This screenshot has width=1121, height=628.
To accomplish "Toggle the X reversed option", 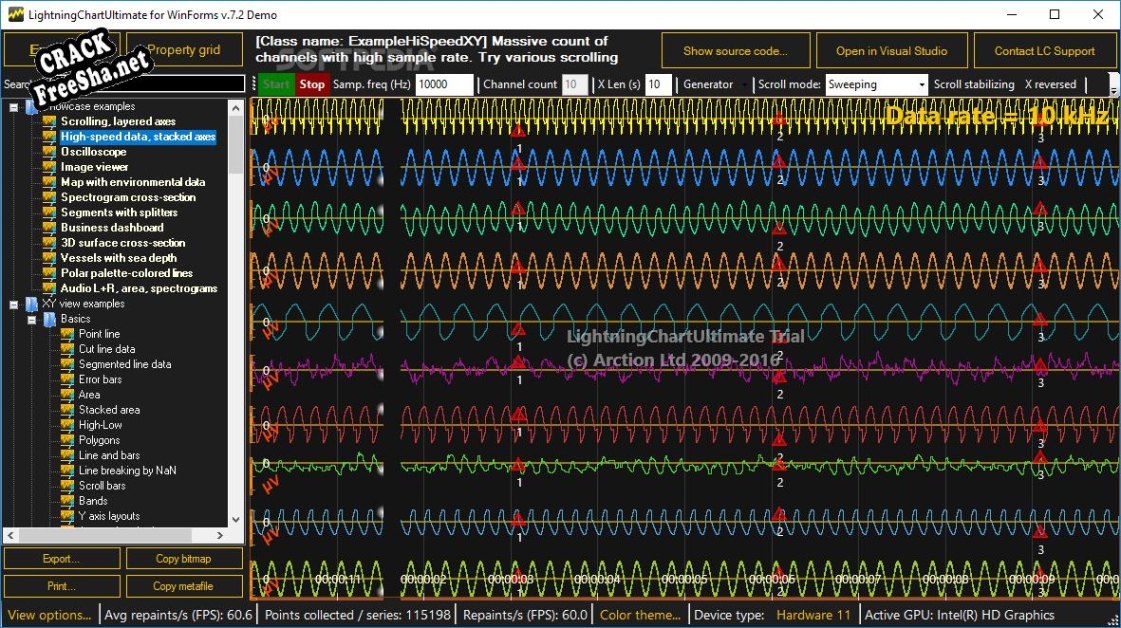I will coord(1050,85).
